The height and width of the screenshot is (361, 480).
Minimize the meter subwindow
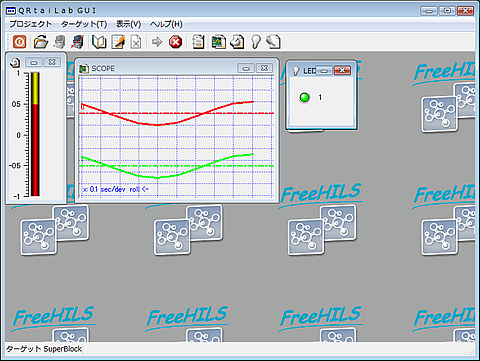34,62
